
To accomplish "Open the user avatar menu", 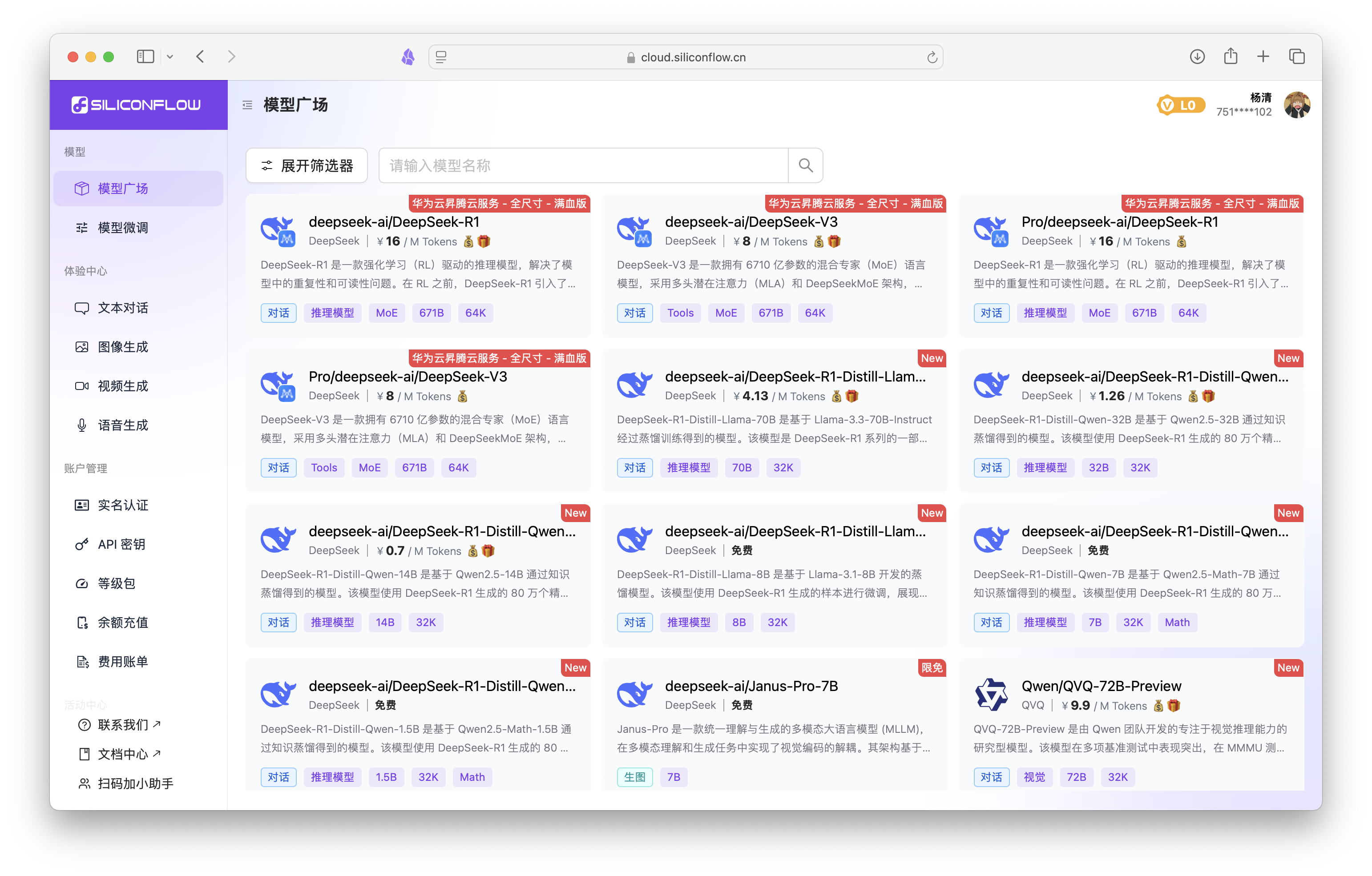I will tap(1297, 105).
